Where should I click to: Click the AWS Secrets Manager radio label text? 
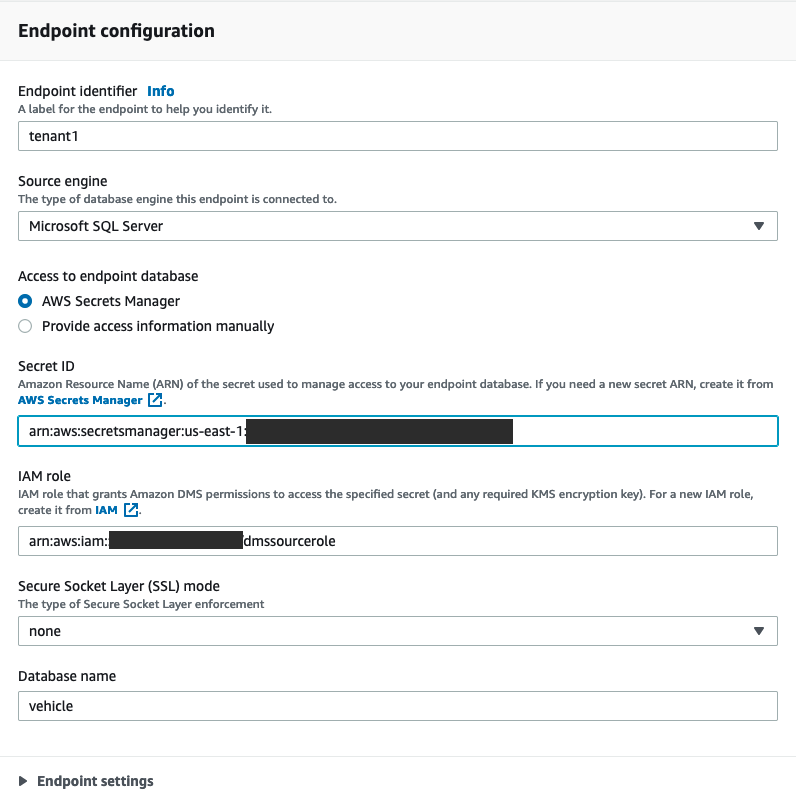pyautogui.click(x=111, y=301)
